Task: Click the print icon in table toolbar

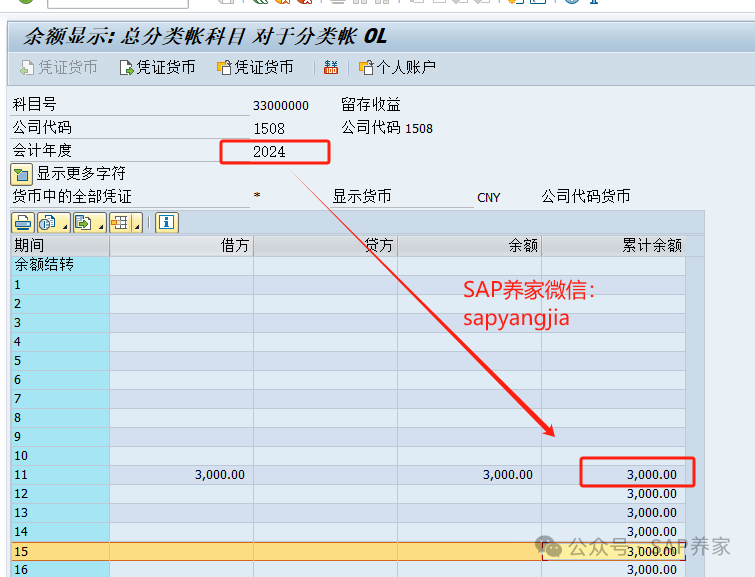Action: click(23, 223)
